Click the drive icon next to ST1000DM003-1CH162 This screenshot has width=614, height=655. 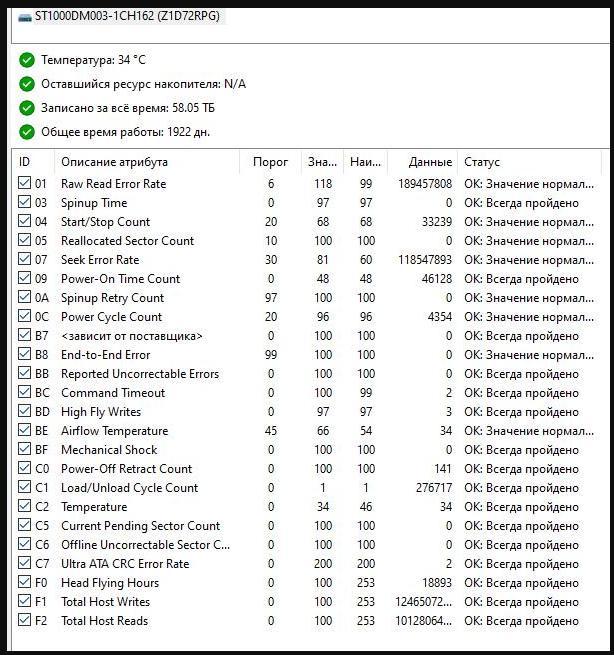pos(25,17)
